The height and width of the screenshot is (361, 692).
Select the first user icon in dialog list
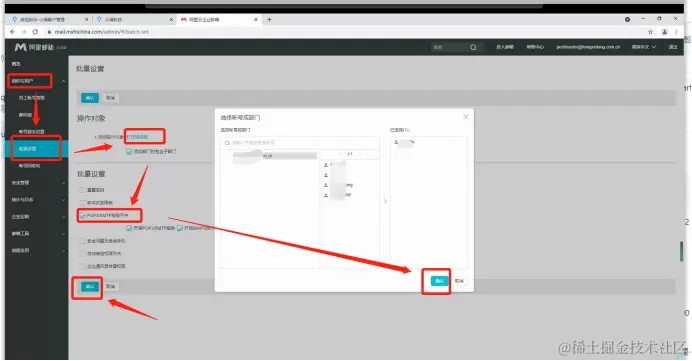326,165
